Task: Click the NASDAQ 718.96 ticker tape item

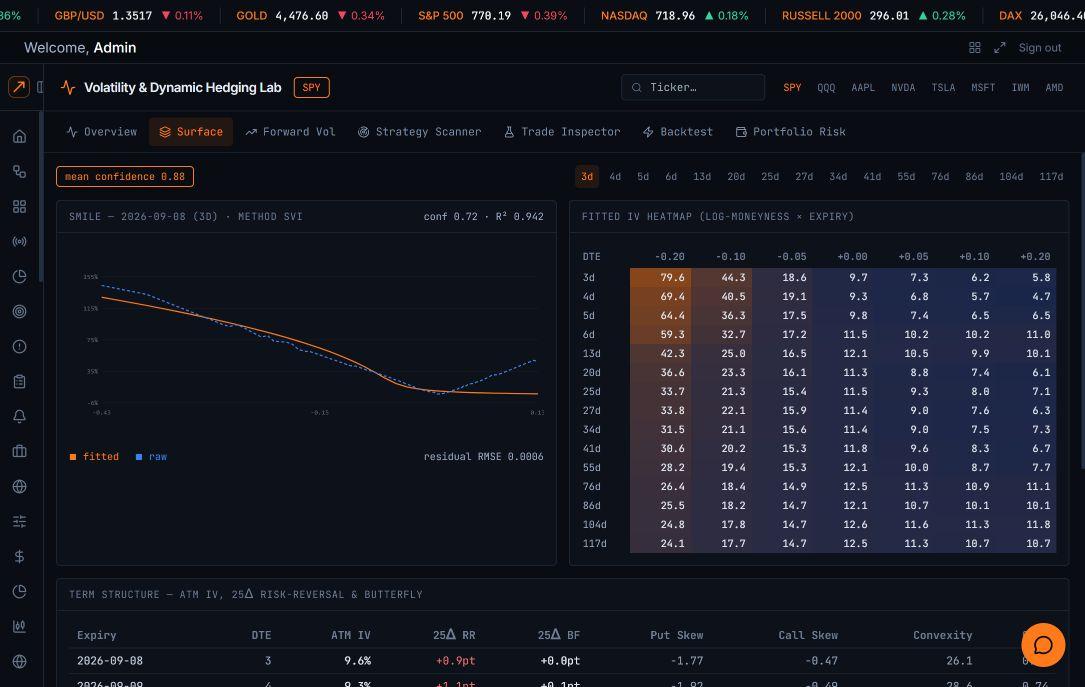Action: pyautogui.click(x=675, y=15)
